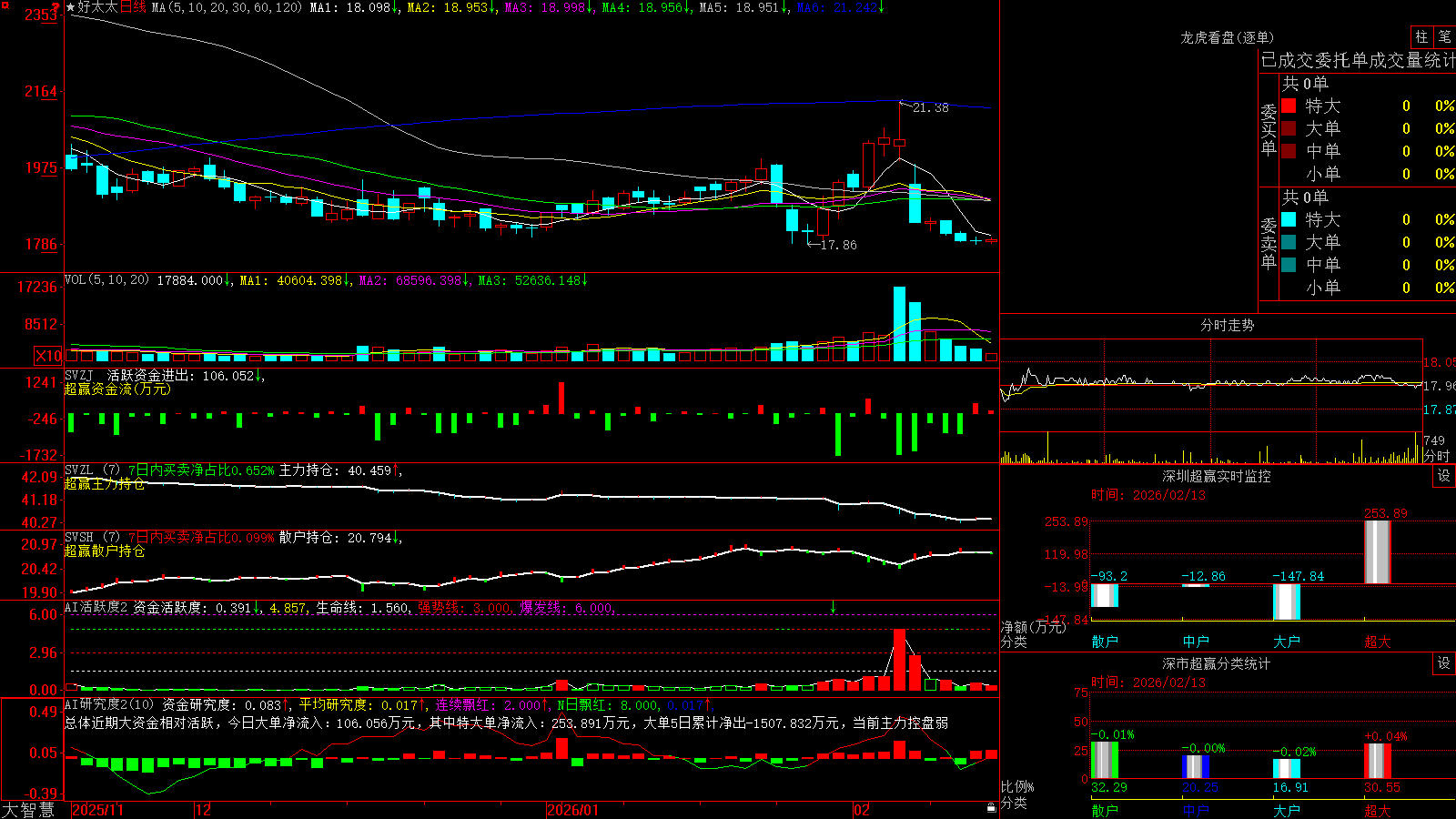The width and height of the screenshot is (1456, 819).
Task: Click the 21.38 high price label
Action: pos(930,107)
